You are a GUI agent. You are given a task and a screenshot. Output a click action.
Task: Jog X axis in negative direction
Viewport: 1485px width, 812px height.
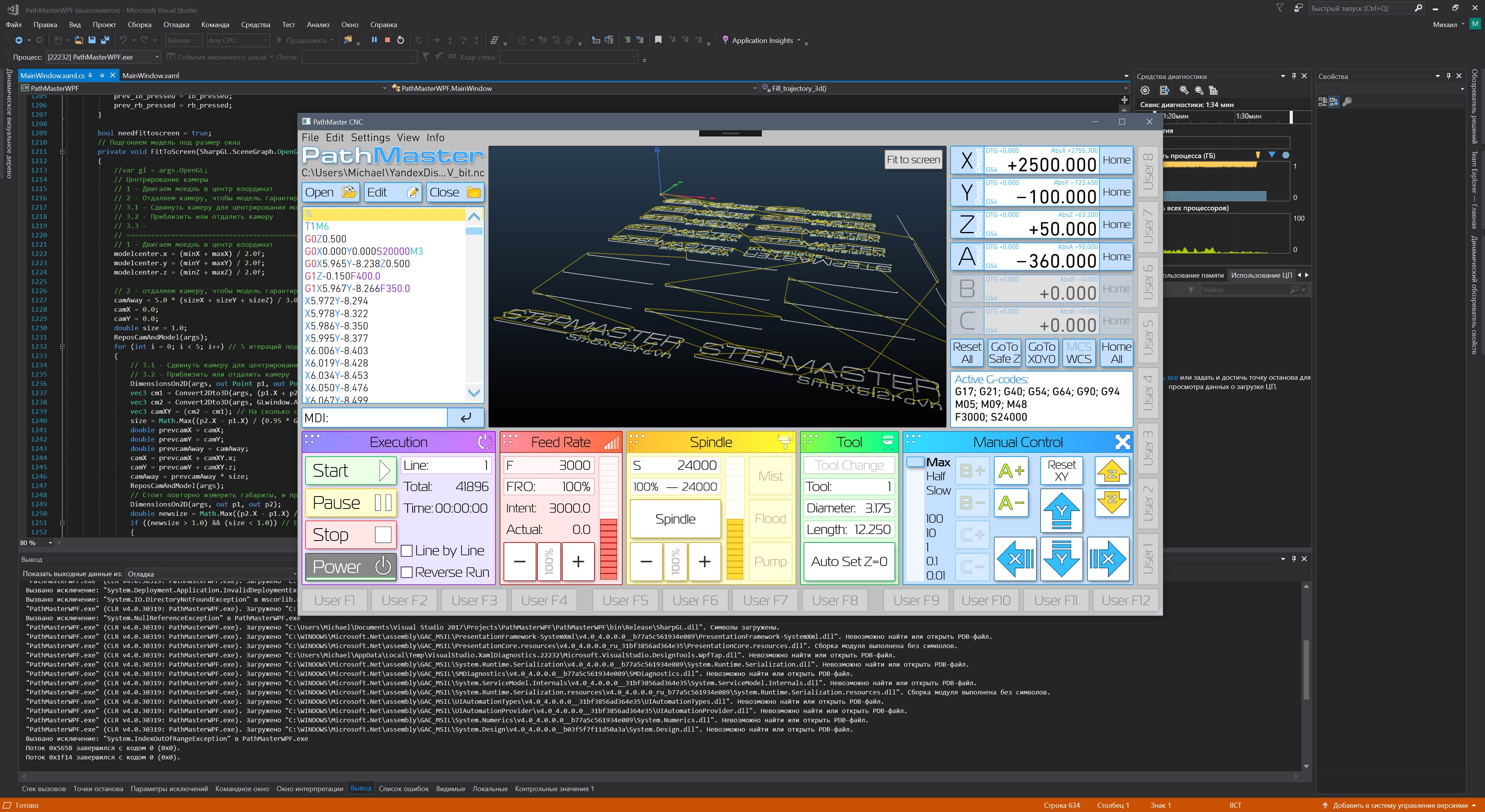(x=1015, y=558)
